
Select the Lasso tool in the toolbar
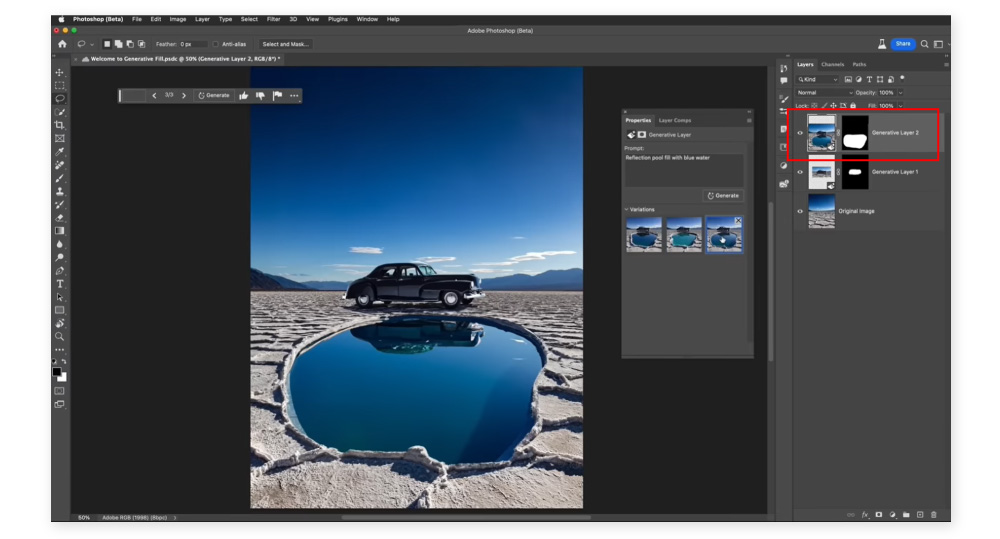pyautogui.click(x=60, y=99)
